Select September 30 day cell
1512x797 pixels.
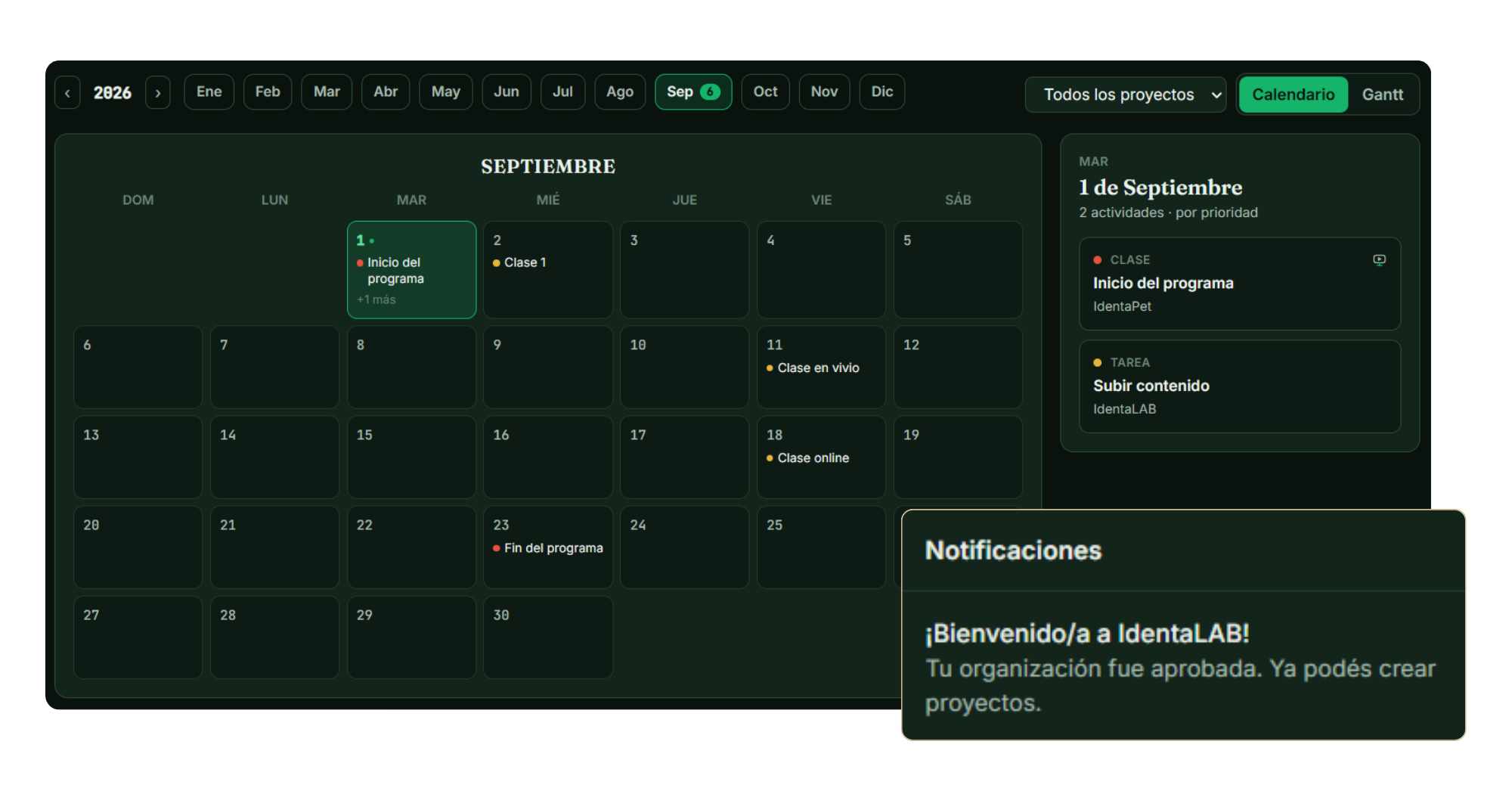[x=548, y=637]
